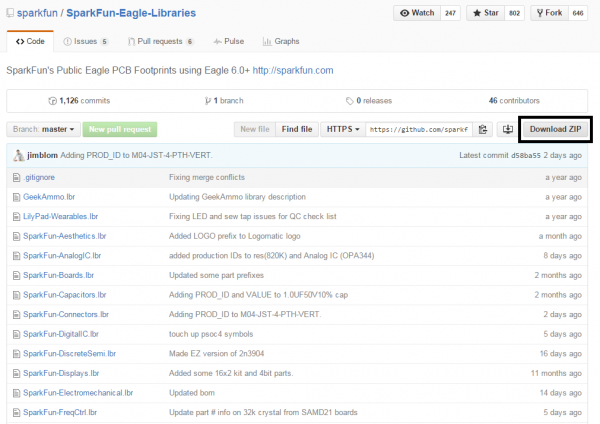This screenshot has width=600, height=424.
Task: Open SparkFun-Capacitors.lbr file
Action: click(65, 295)
